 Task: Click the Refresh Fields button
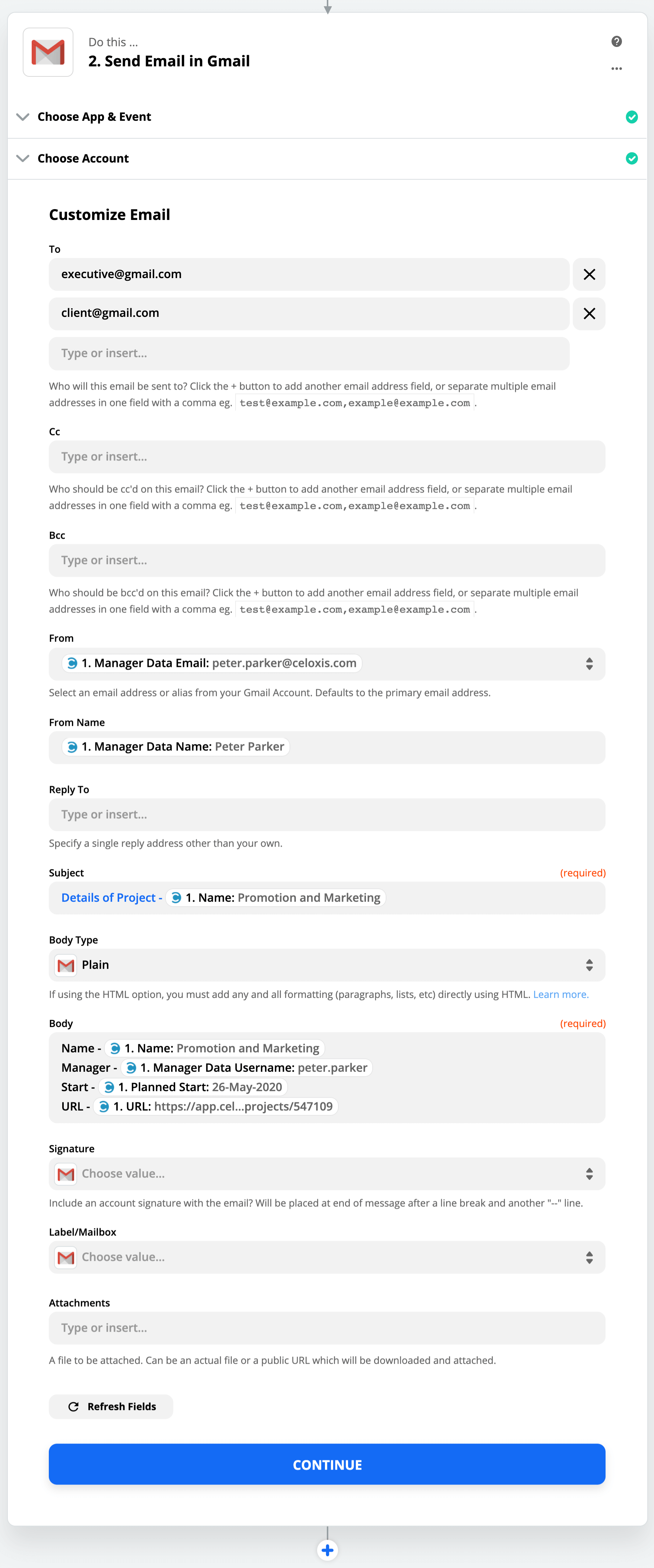(x=111, y=1406)
